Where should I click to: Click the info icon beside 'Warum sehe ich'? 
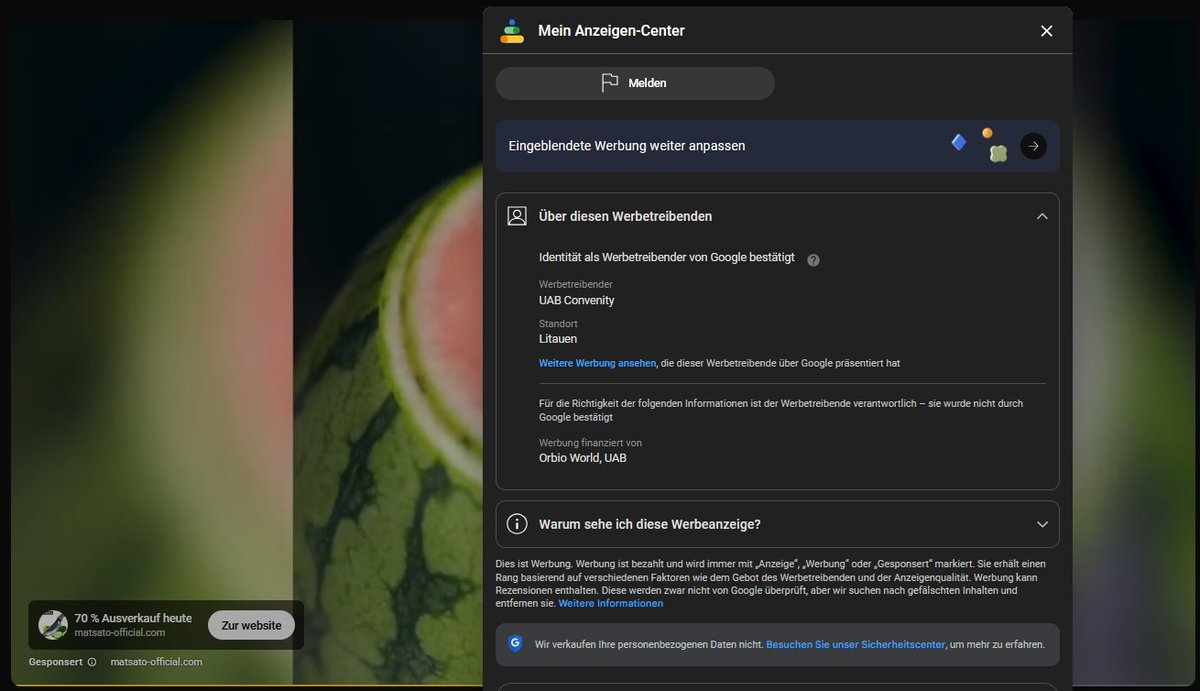pos(517,524)
